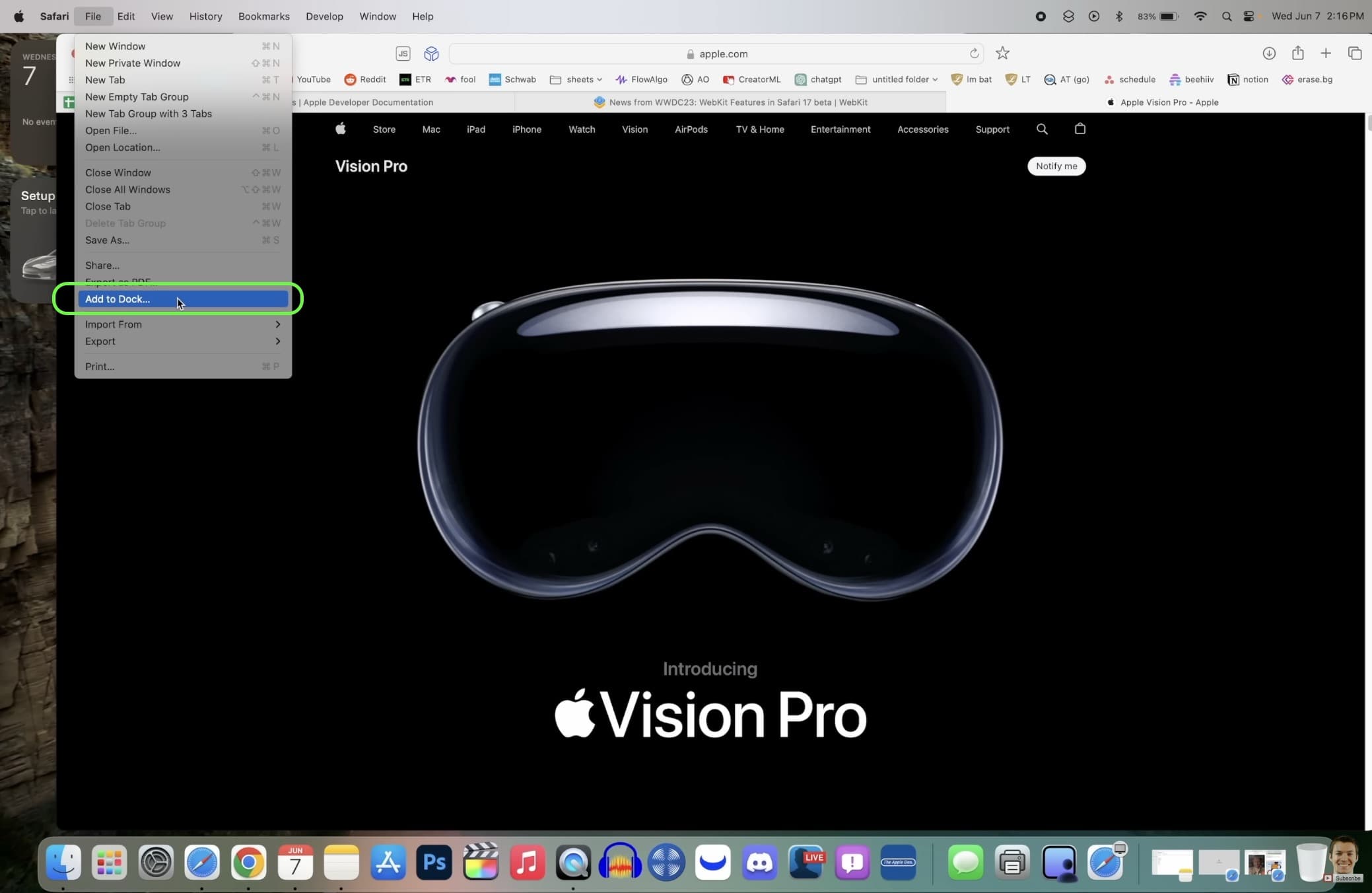Click the apple.com address bar field

716,54
